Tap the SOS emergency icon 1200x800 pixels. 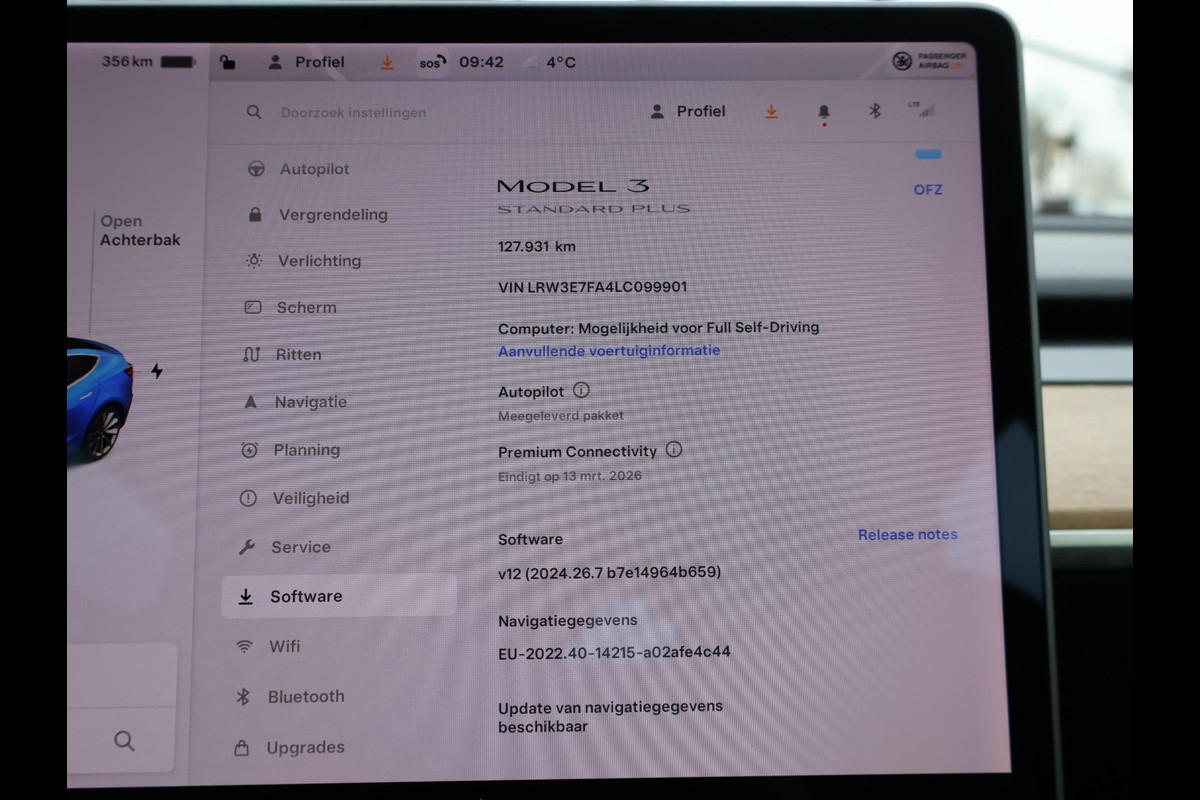430,63
